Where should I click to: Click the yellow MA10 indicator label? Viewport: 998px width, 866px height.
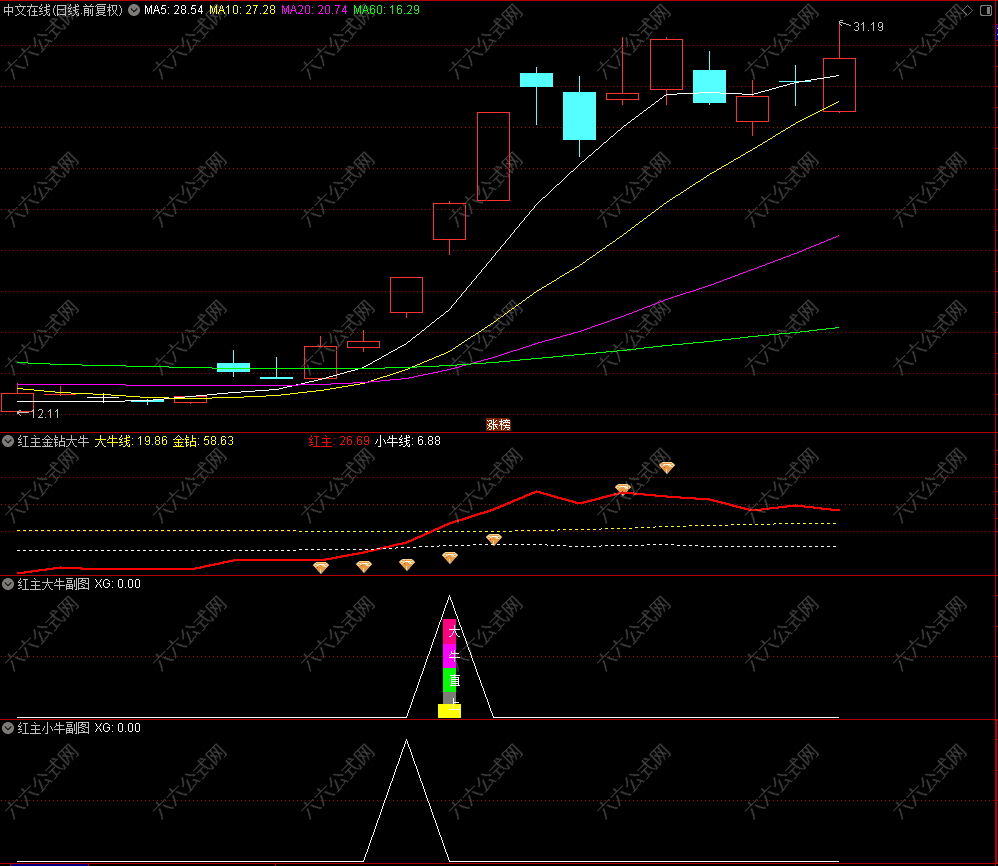click(241, 10)
